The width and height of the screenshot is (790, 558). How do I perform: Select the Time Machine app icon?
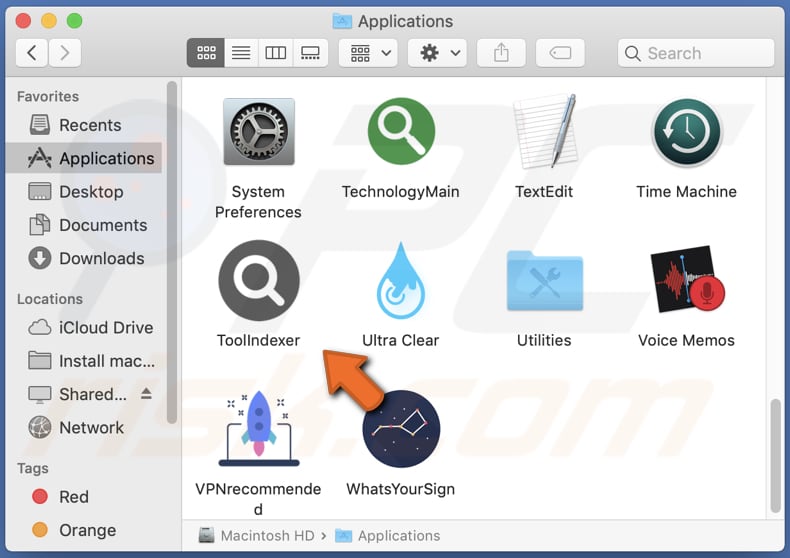tap(686, 132)
